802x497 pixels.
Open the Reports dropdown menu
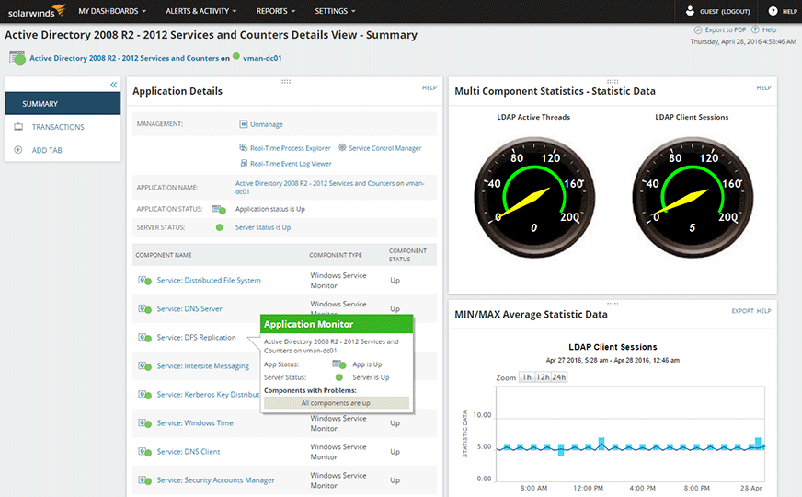click(x=275, y=11)
